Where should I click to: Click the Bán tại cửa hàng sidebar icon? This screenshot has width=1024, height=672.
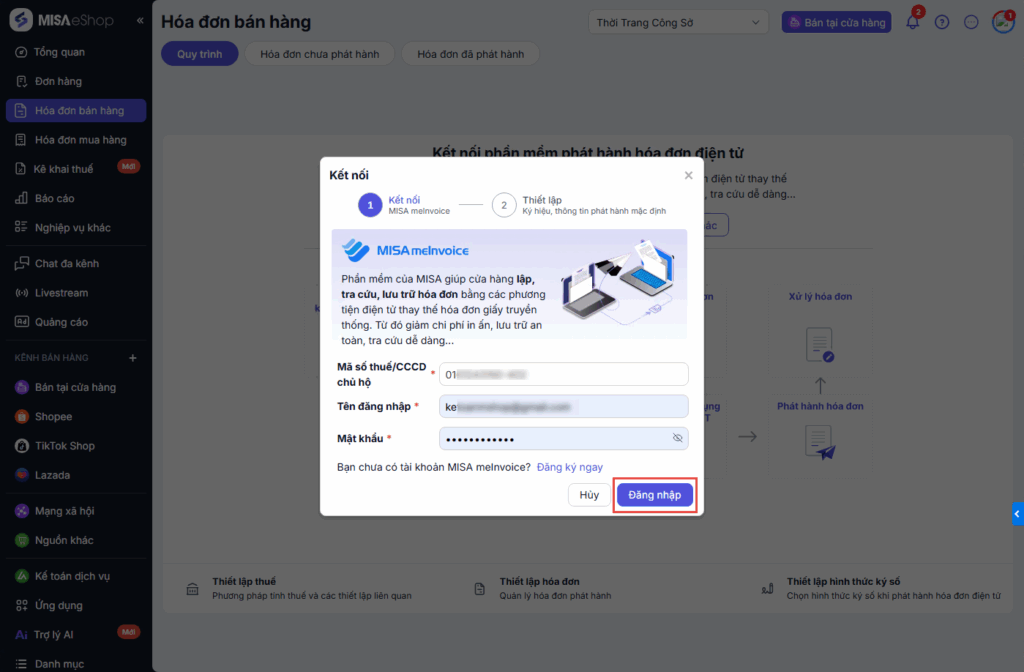[22, 387]
